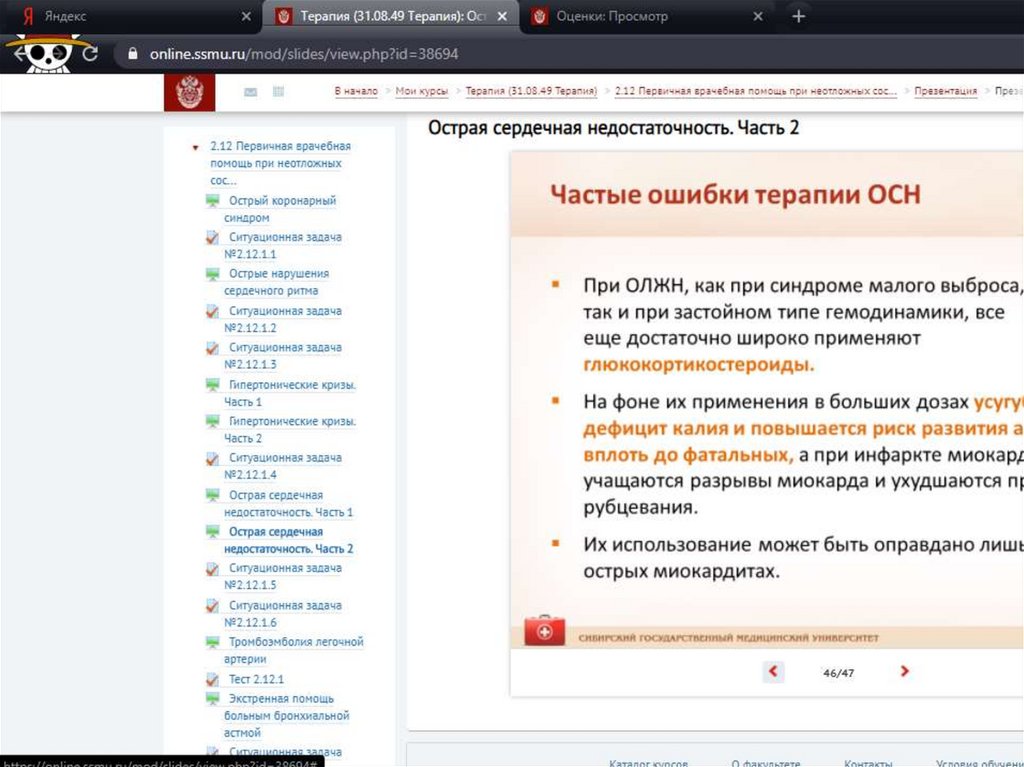Viewport: 1024px width, 767px height.
Task: Open the university crest logo
Action: (189, 92)
